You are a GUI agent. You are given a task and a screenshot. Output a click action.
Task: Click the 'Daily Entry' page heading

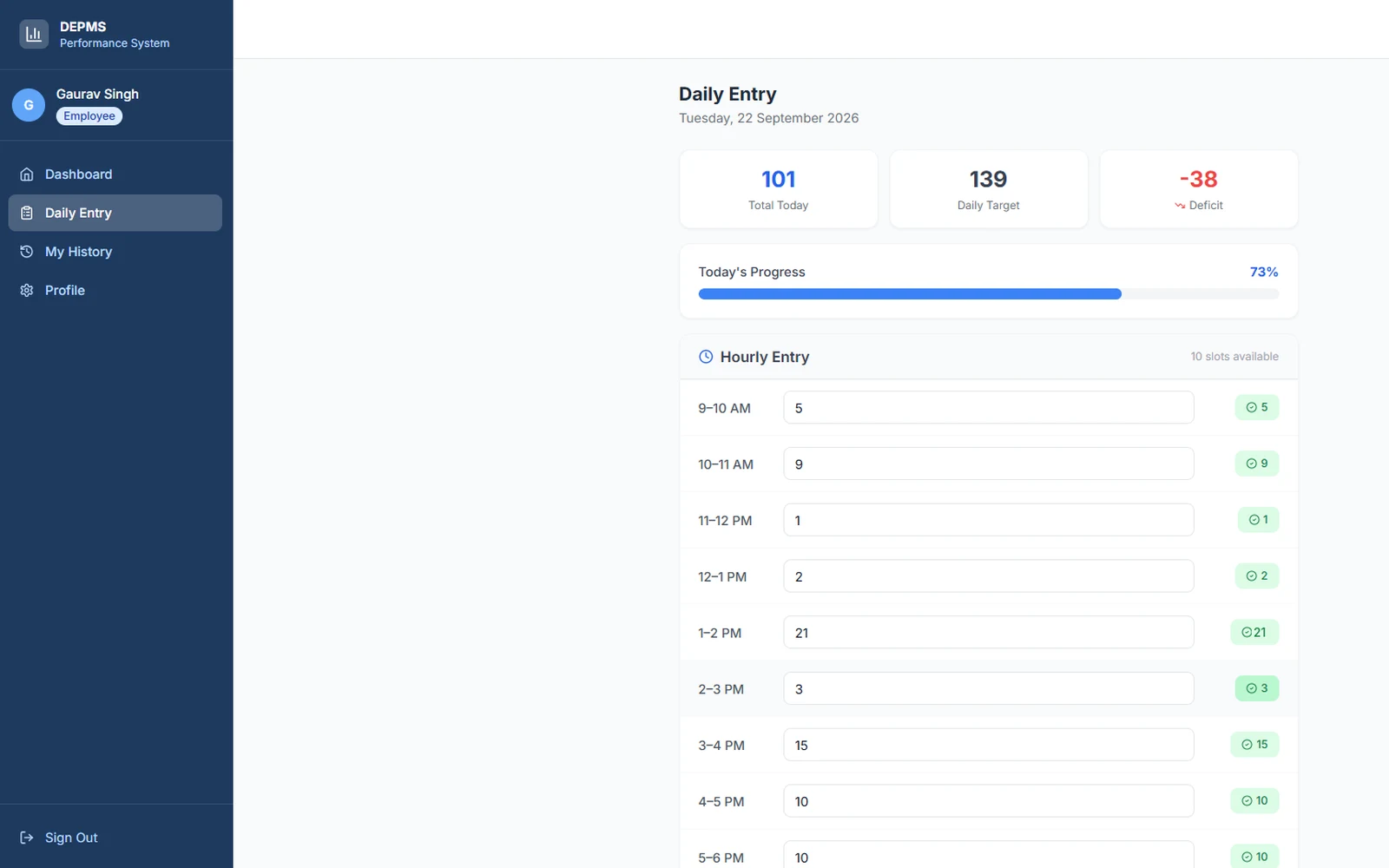point(727,94)
